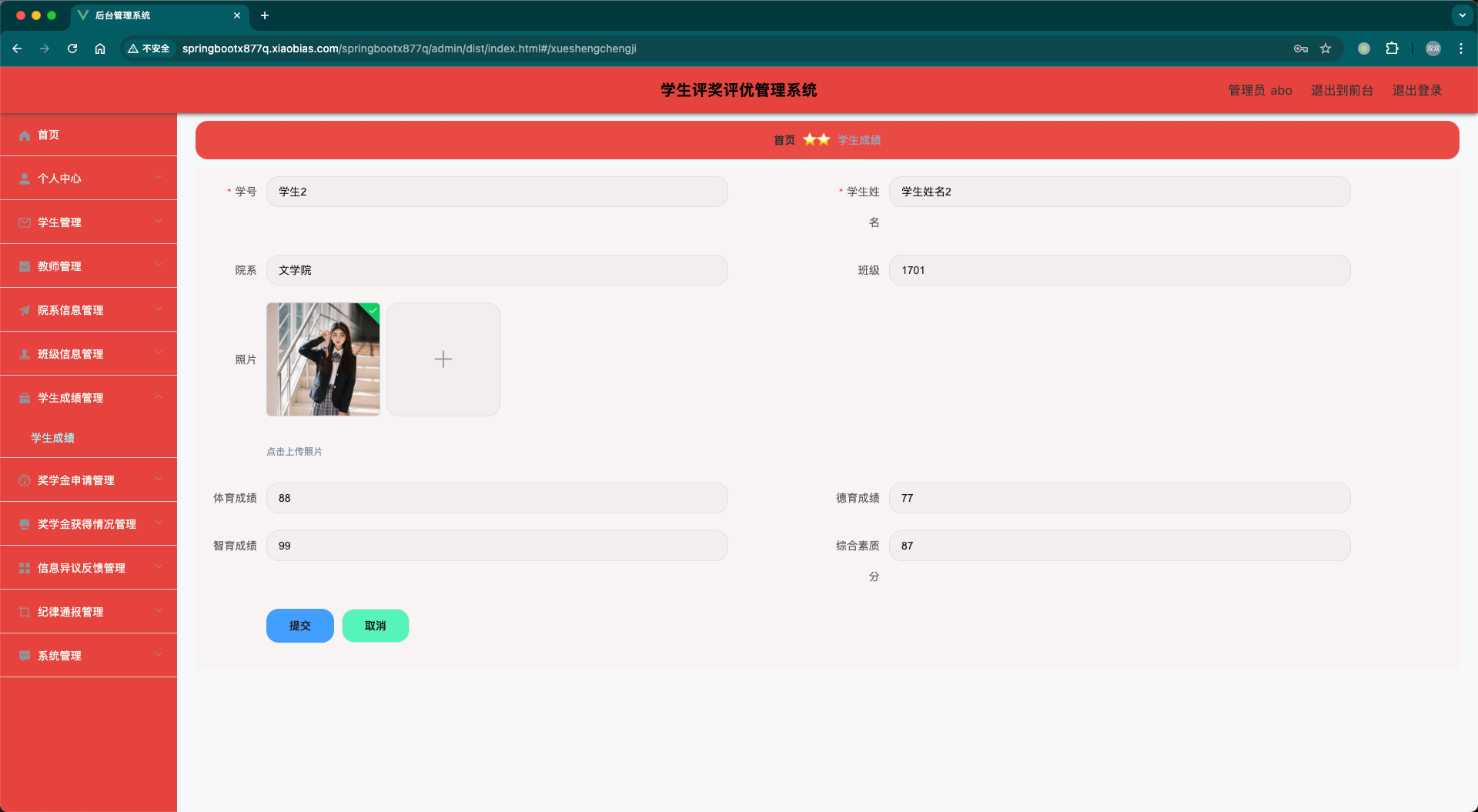The height and width of the screenshot is (812, 1478).
Task: Click the browser profile avatar icon
Action: (x=1433, y=48)
